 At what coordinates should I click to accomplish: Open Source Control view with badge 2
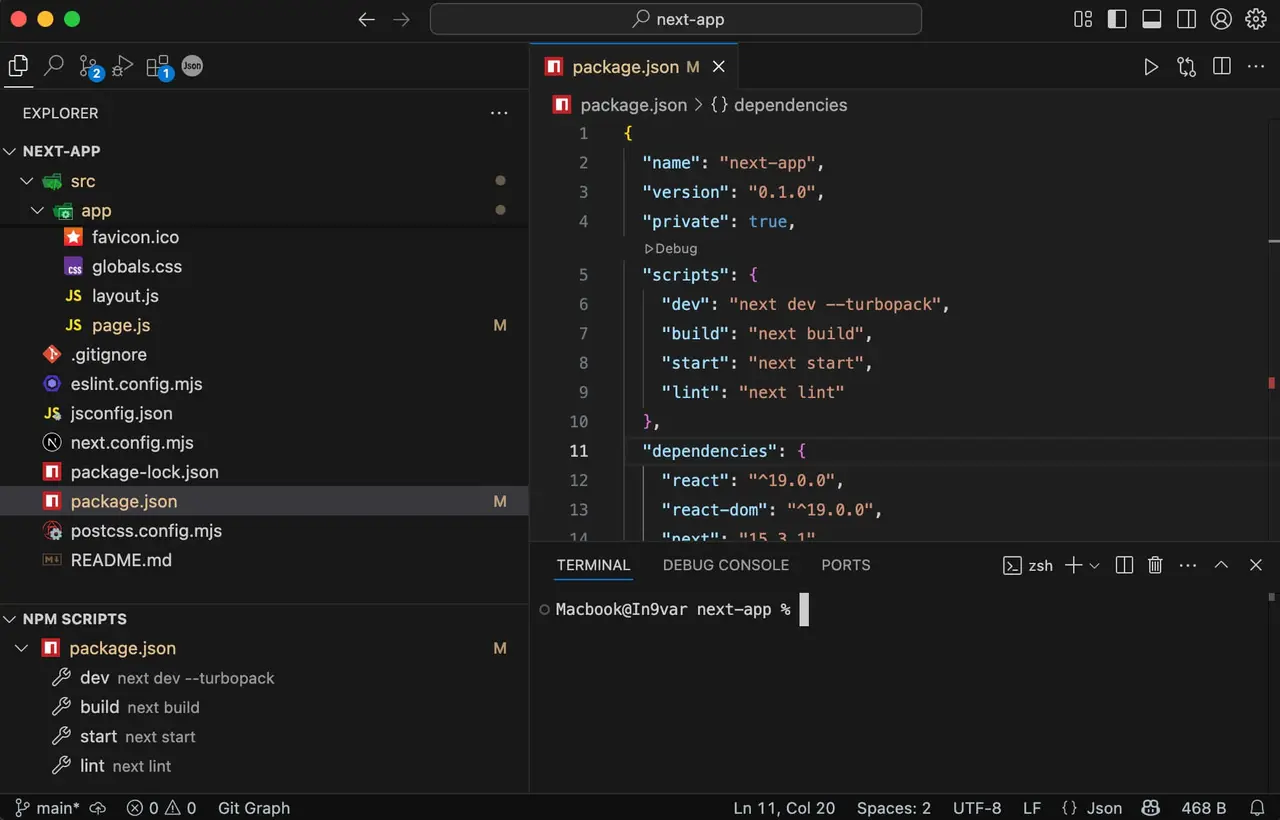tap(90, 67)
